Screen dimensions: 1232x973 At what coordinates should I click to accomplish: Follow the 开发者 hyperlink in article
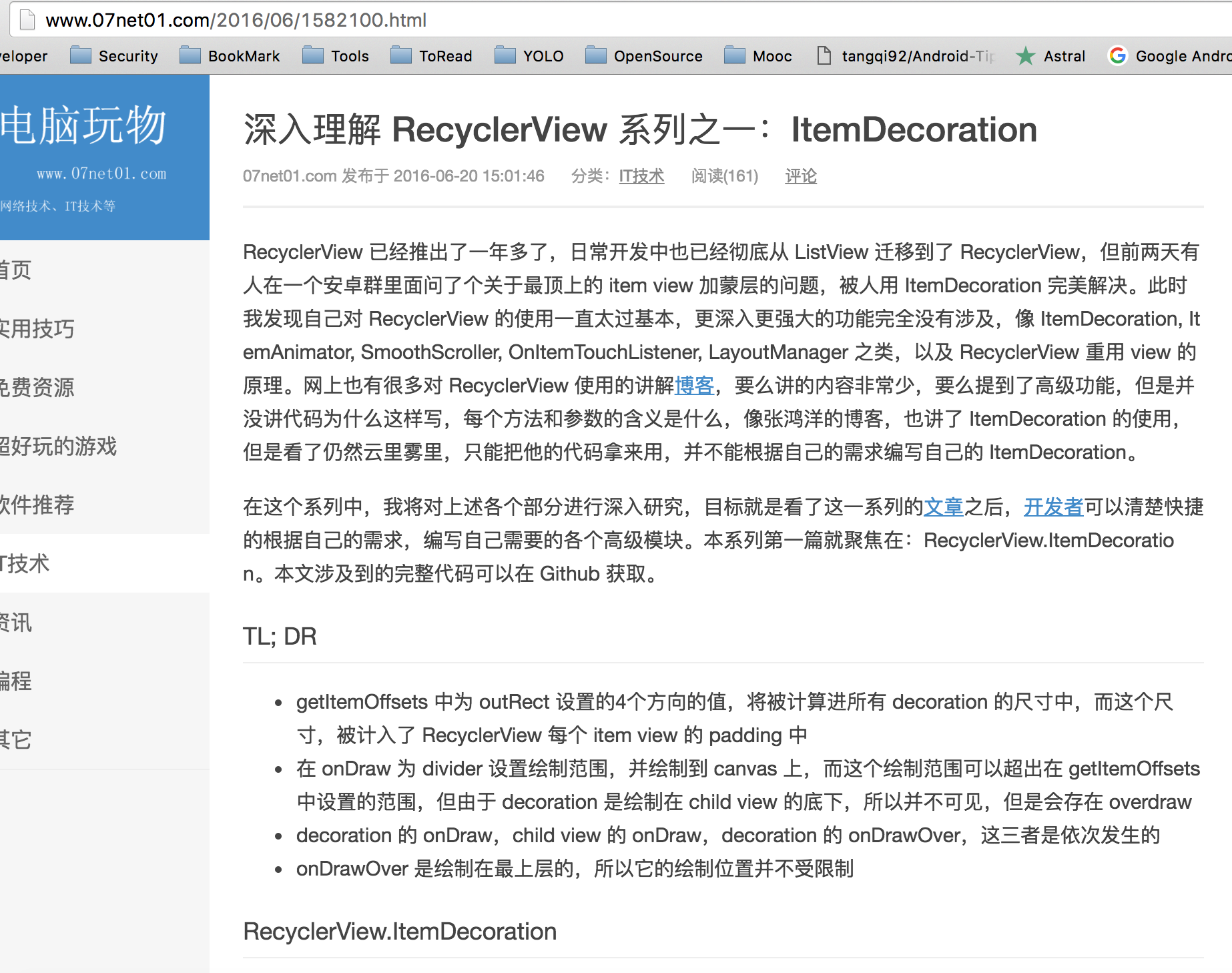pyautogui.click(x=1053, y=507)
